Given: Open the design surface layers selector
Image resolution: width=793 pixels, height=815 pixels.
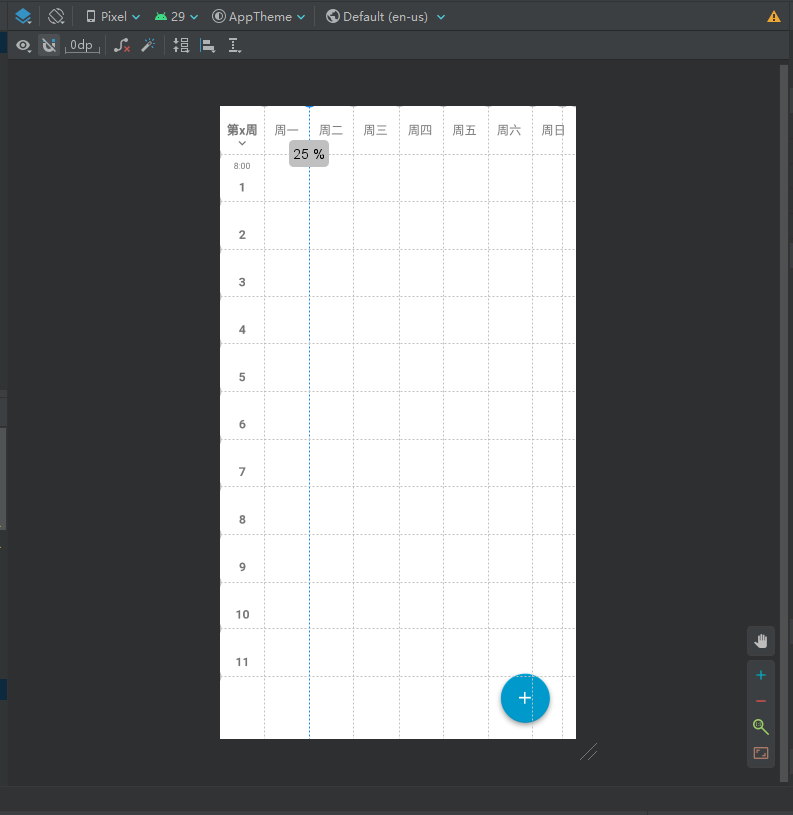Looking at the screenshot, I should (23, 17).
